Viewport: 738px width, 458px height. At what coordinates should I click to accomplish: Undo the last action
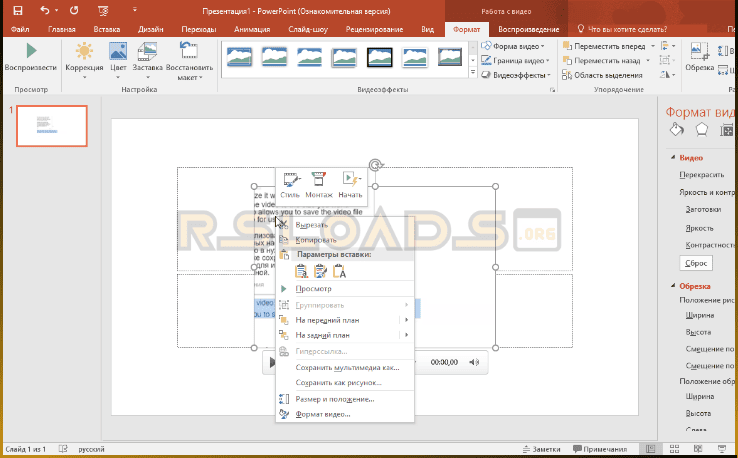45,10
